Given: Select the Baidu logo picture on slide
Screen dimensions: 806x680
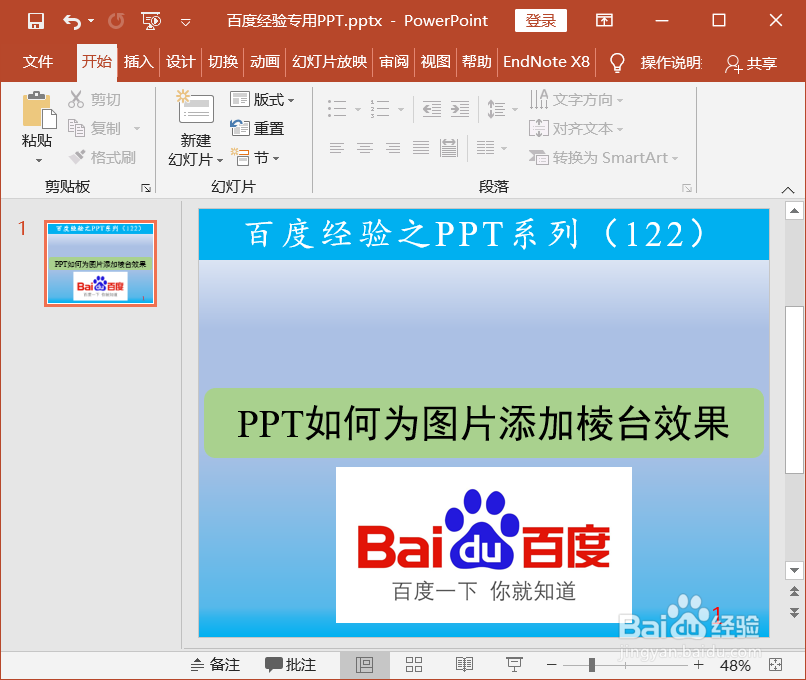Looking at the screenshot, I should [x=484, y=545].
